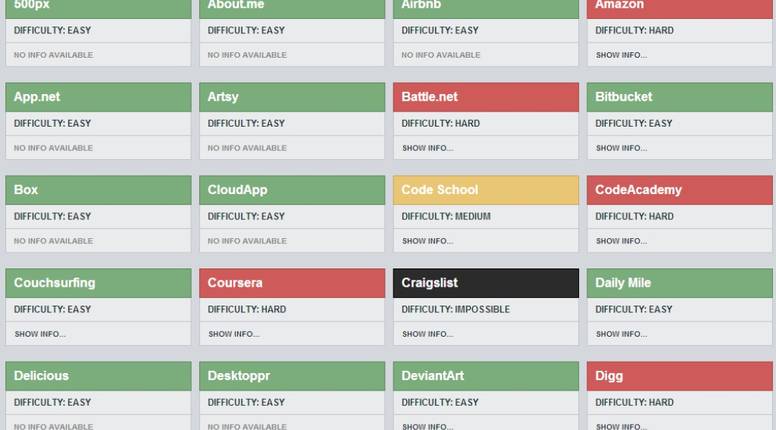Open the Desktoppr site link

coord(239,376)
